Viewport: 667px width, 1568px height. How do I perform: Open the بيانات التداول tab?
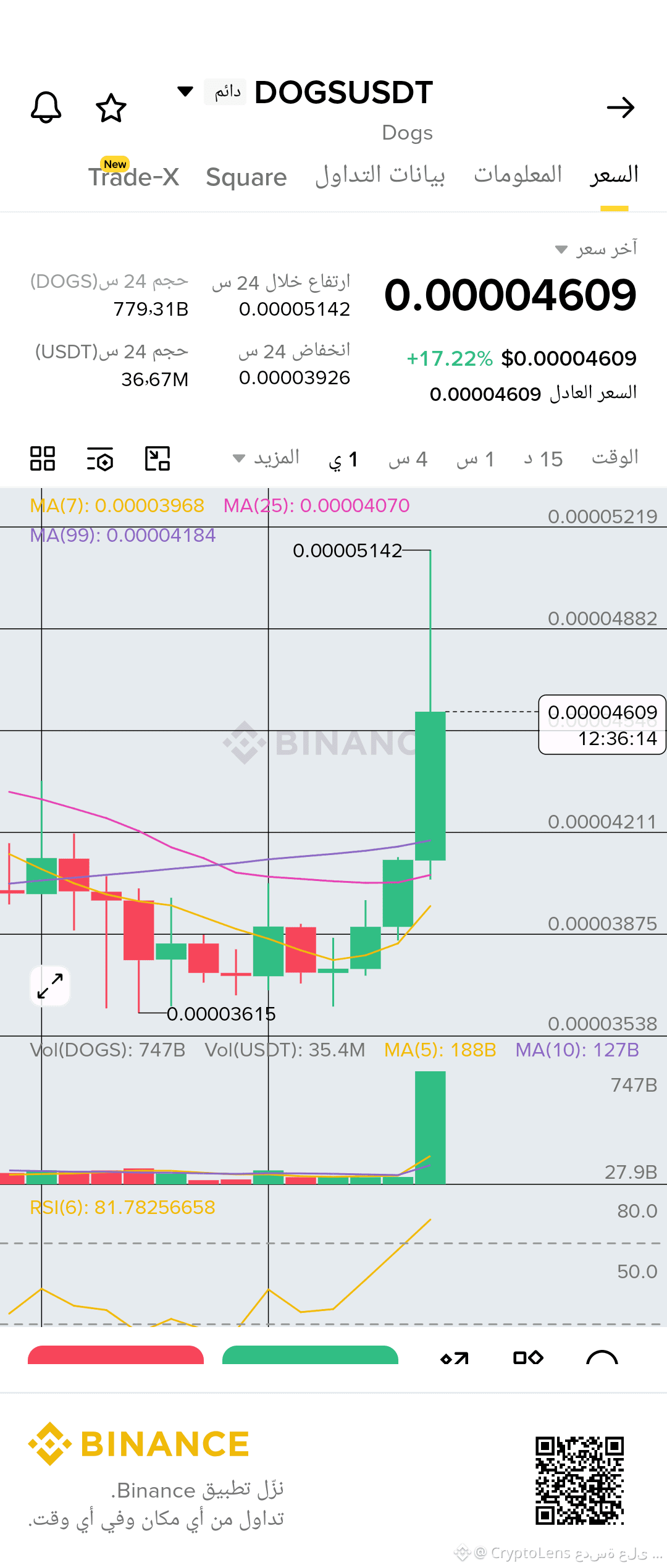click(x=380, y=175)
